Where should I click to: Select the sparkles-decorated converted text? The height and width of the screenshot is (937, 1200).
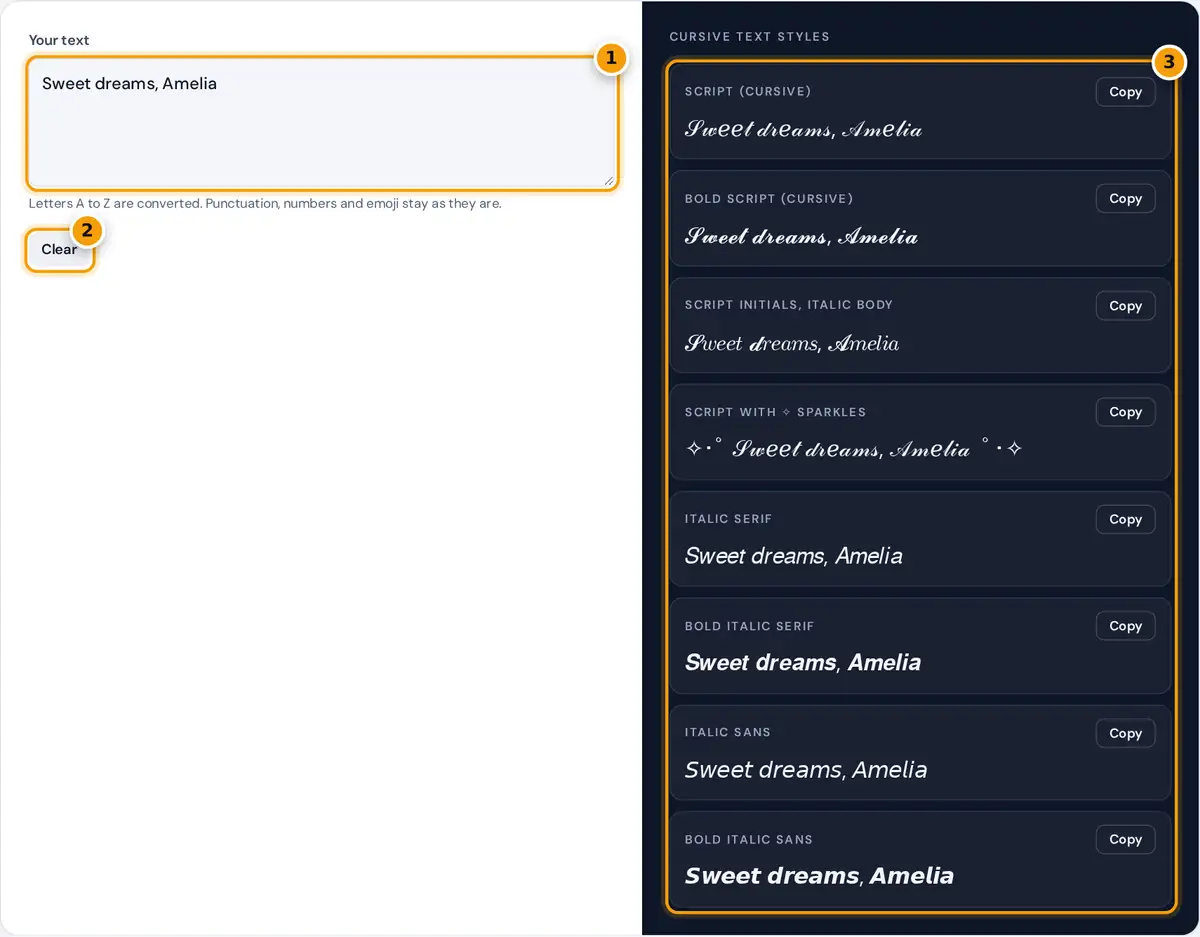pyautogui.click(x=854, y=449)
